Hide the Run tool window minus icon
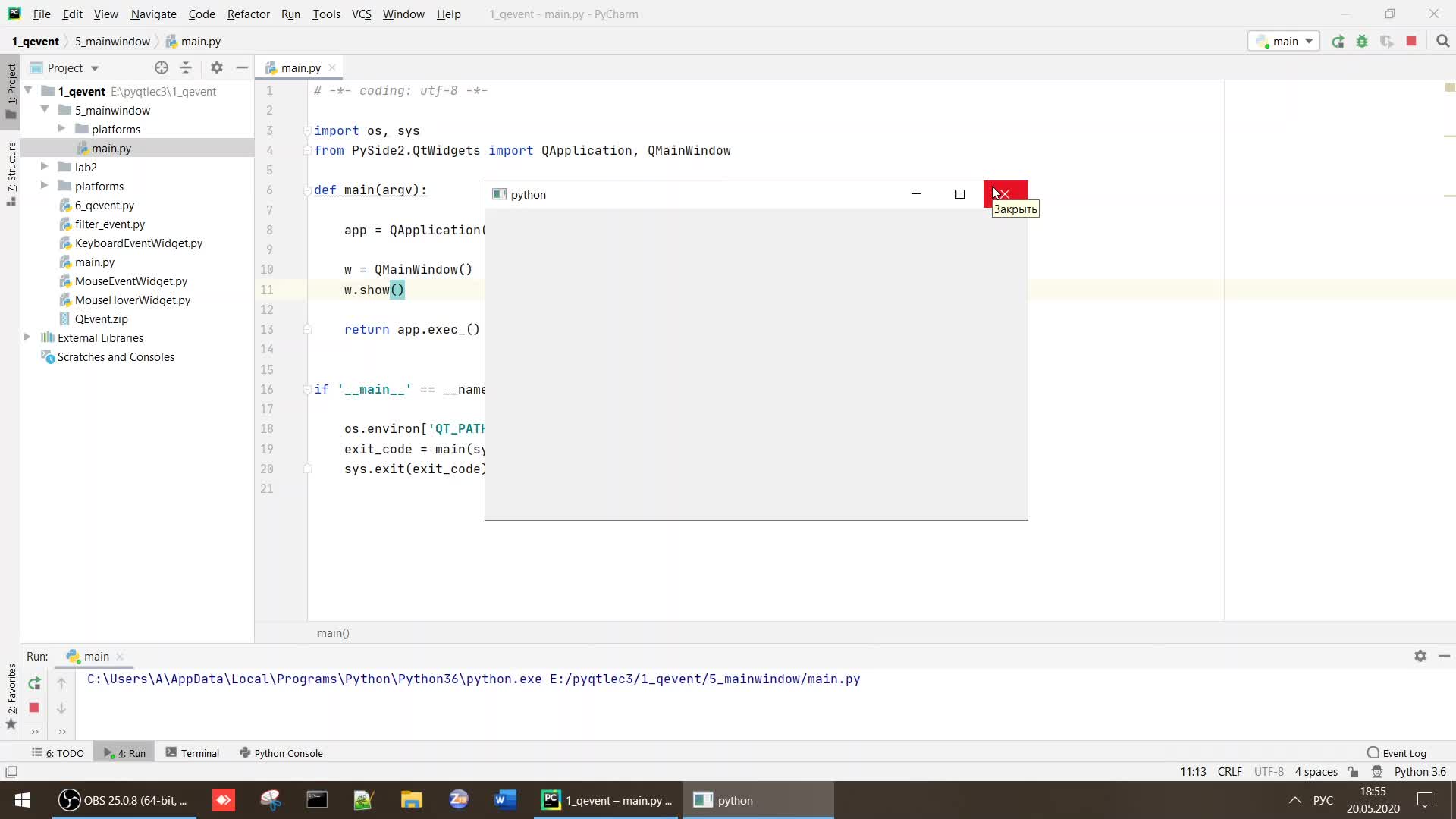Screen dimensions: 1456x819 point(1445,656)
